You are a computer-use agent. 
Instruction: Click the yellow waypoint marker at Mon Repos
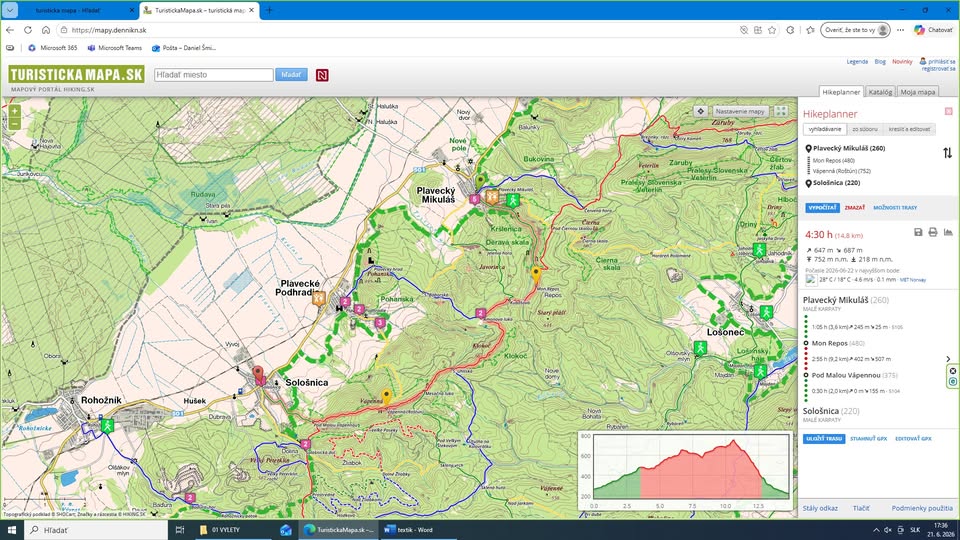point(536,274)
